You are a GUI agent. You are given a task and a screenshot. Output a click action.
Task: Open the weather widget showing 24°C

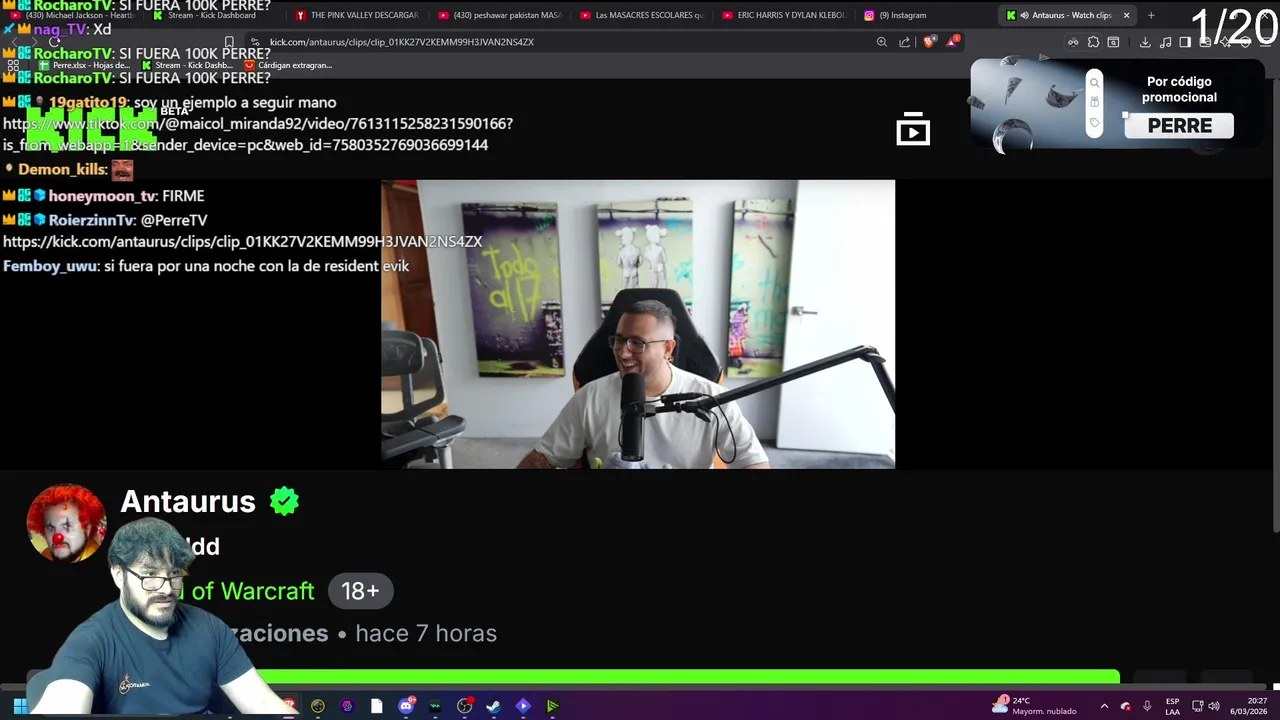pyautogui.click(x=1036, y=706)
